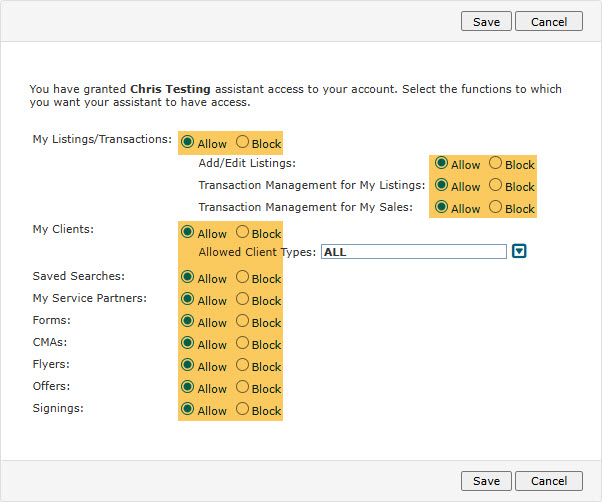Select Block for Flyers

tap(242, 366)
